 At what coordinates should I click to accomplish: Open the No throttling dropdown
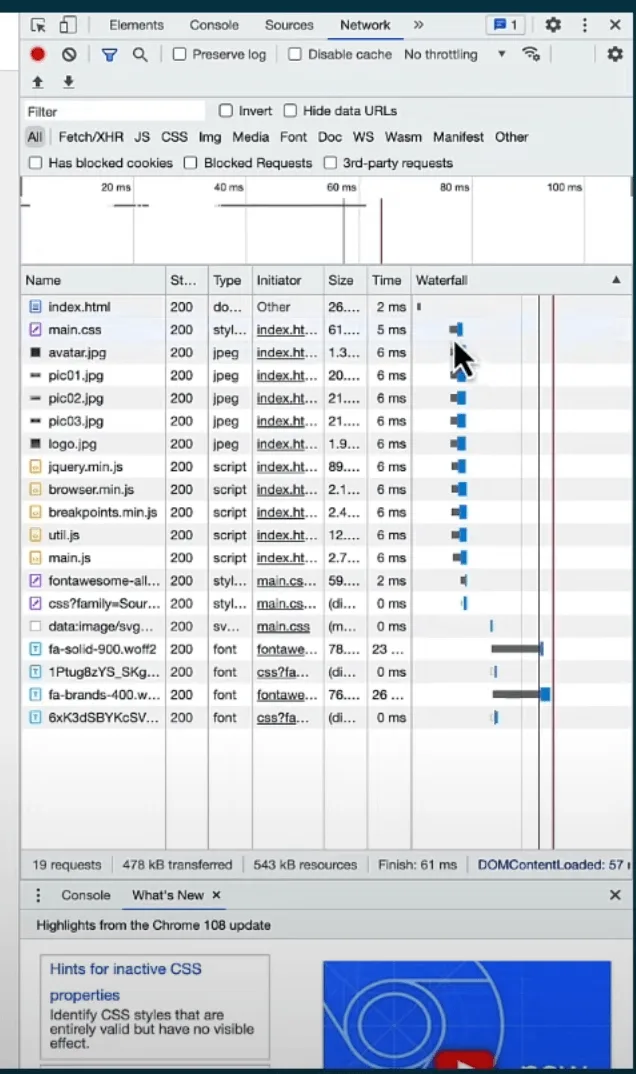(455, 54)
